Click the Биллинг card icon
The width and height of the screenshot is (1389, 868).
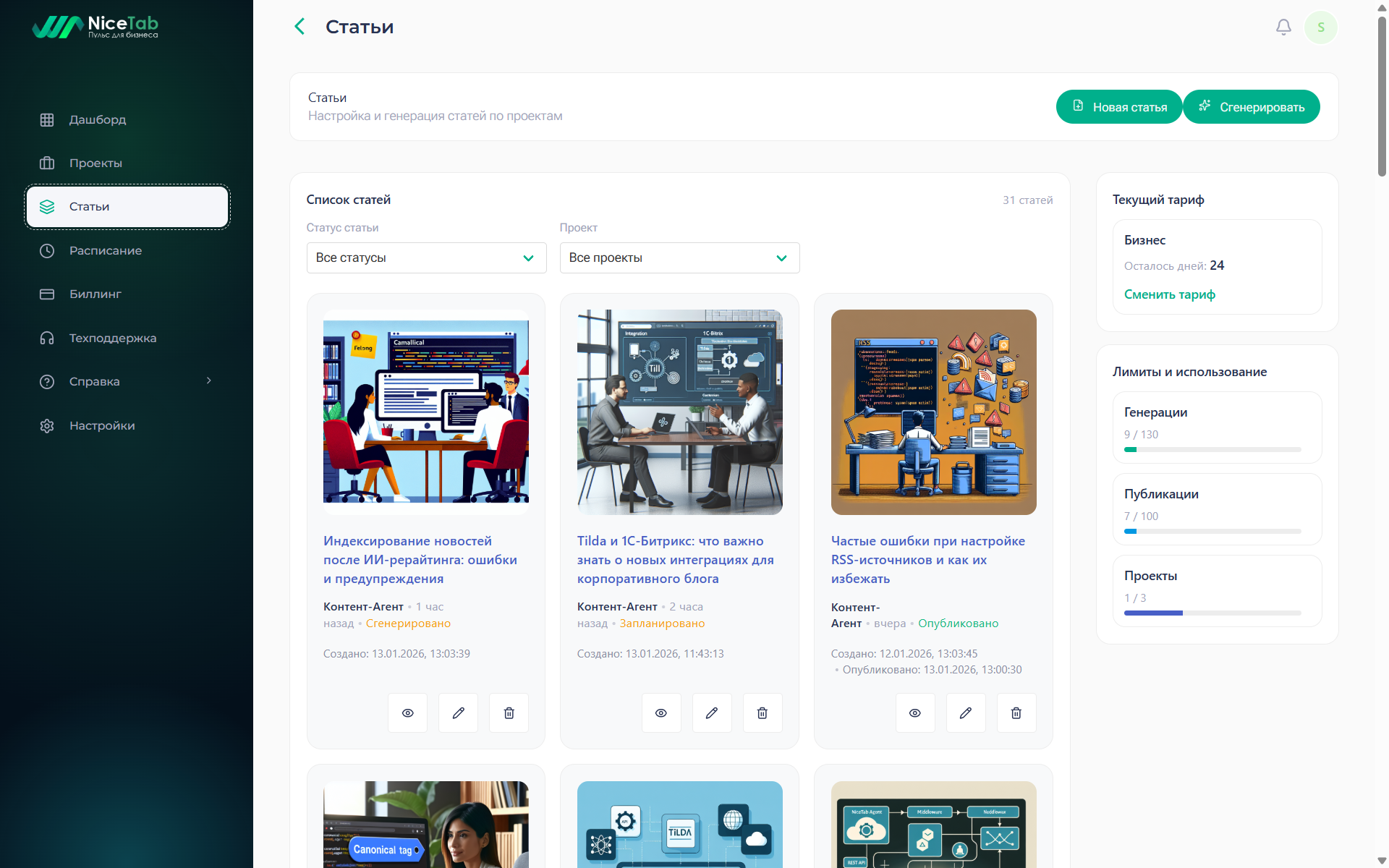click(47, 294)
